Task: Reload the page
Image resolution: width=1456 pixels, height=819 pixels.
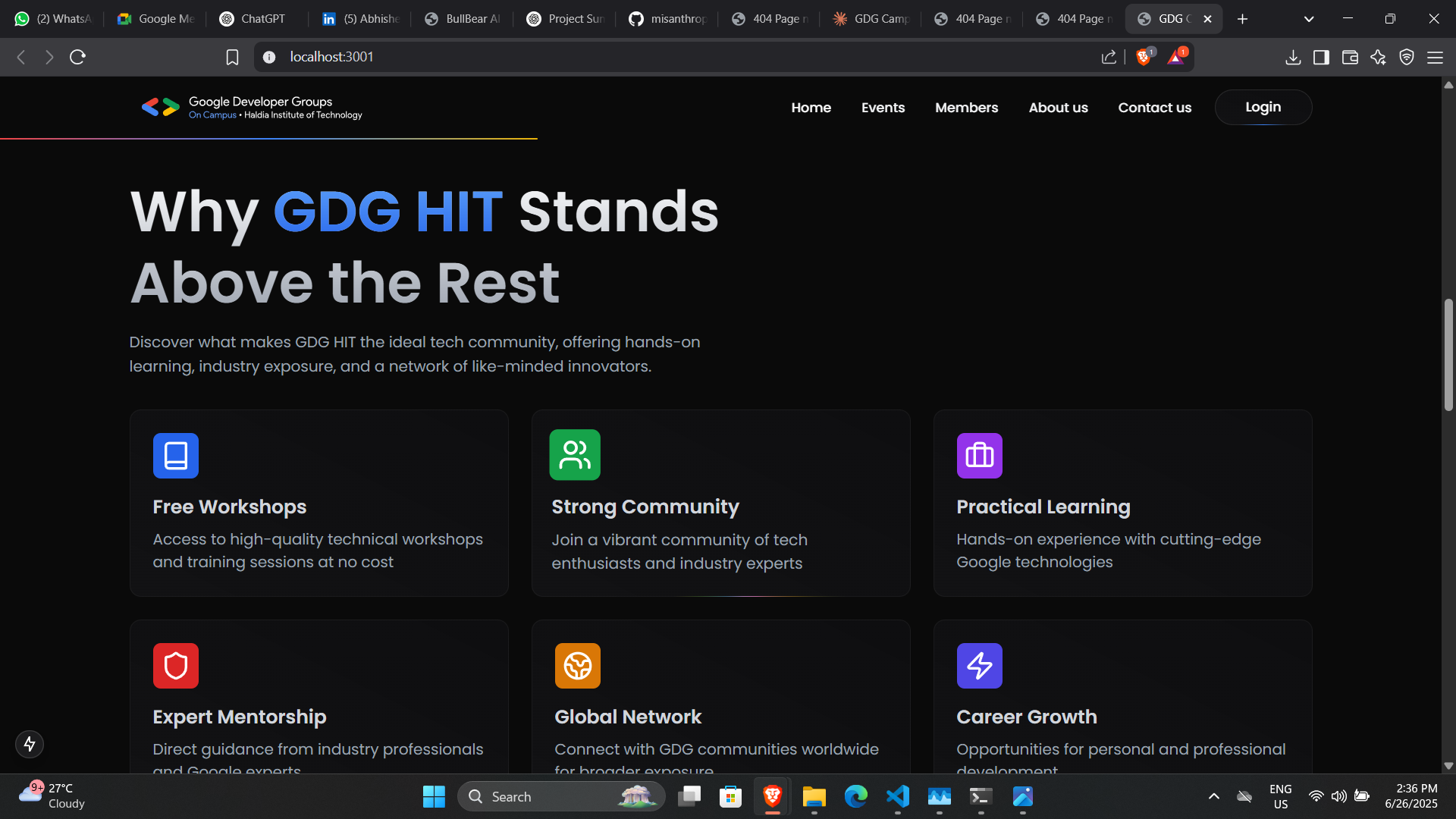Action: coord(77,57)
